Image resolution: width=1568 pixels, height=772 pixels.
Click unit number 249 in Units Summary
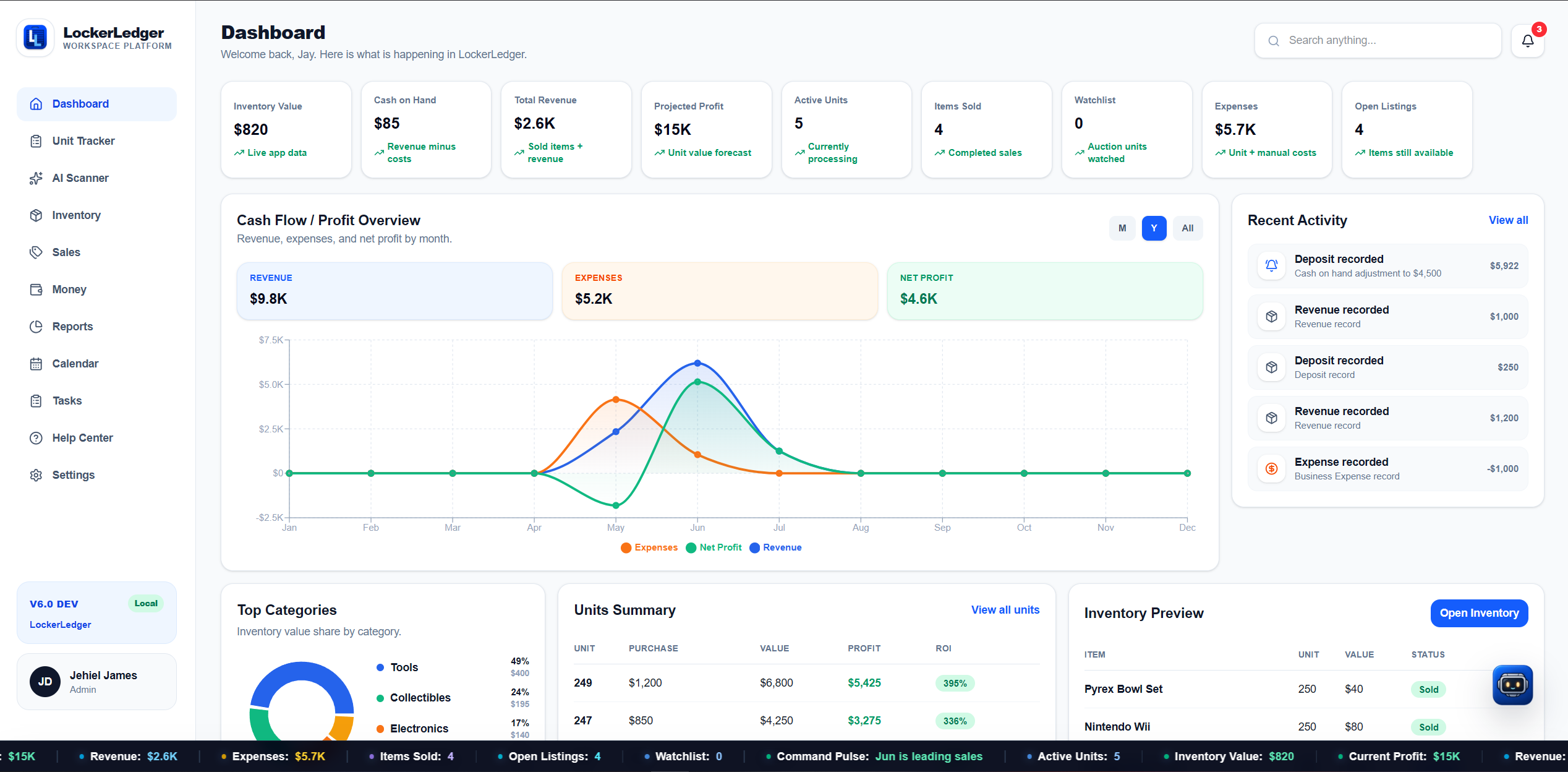pyautogui.click(x=582, y=683)
